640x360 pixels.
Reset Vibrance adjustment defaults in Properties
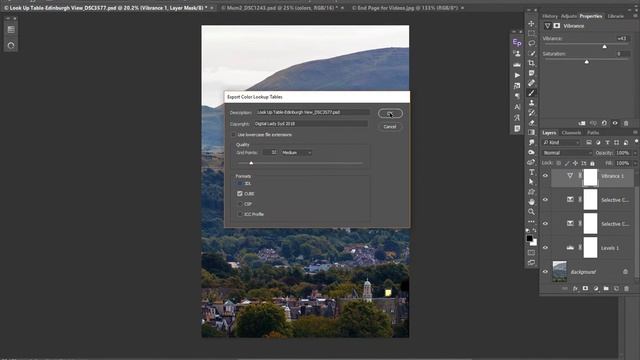604,123
